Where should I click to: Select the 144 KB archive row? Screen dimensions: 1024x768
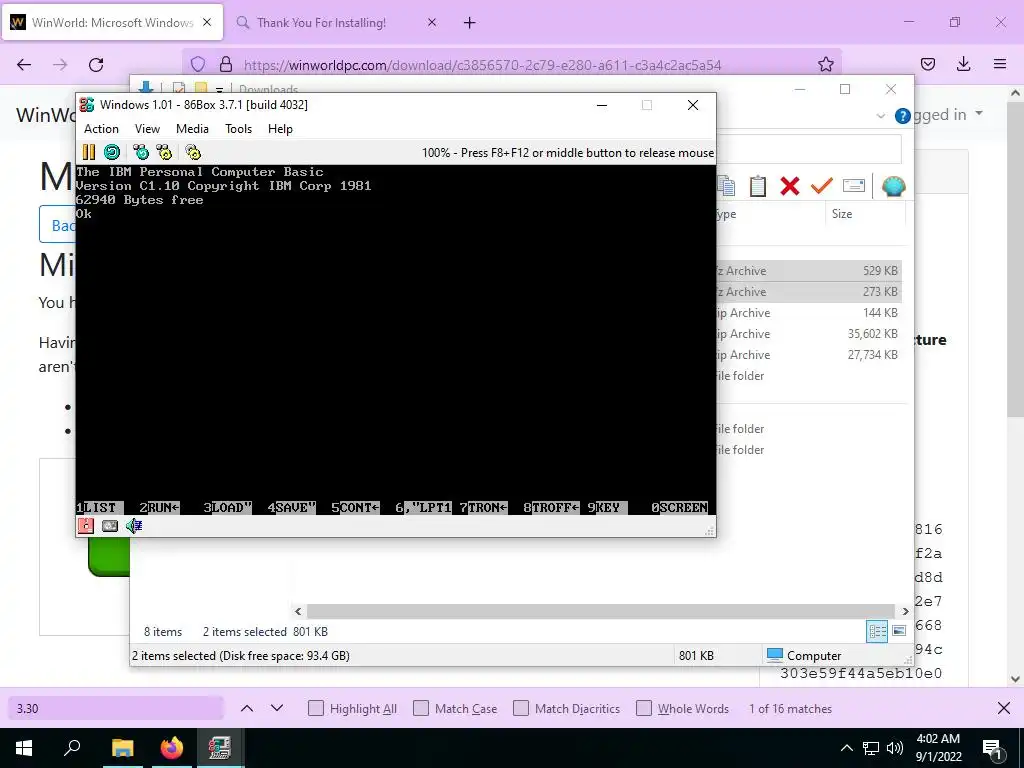[809, 313]
